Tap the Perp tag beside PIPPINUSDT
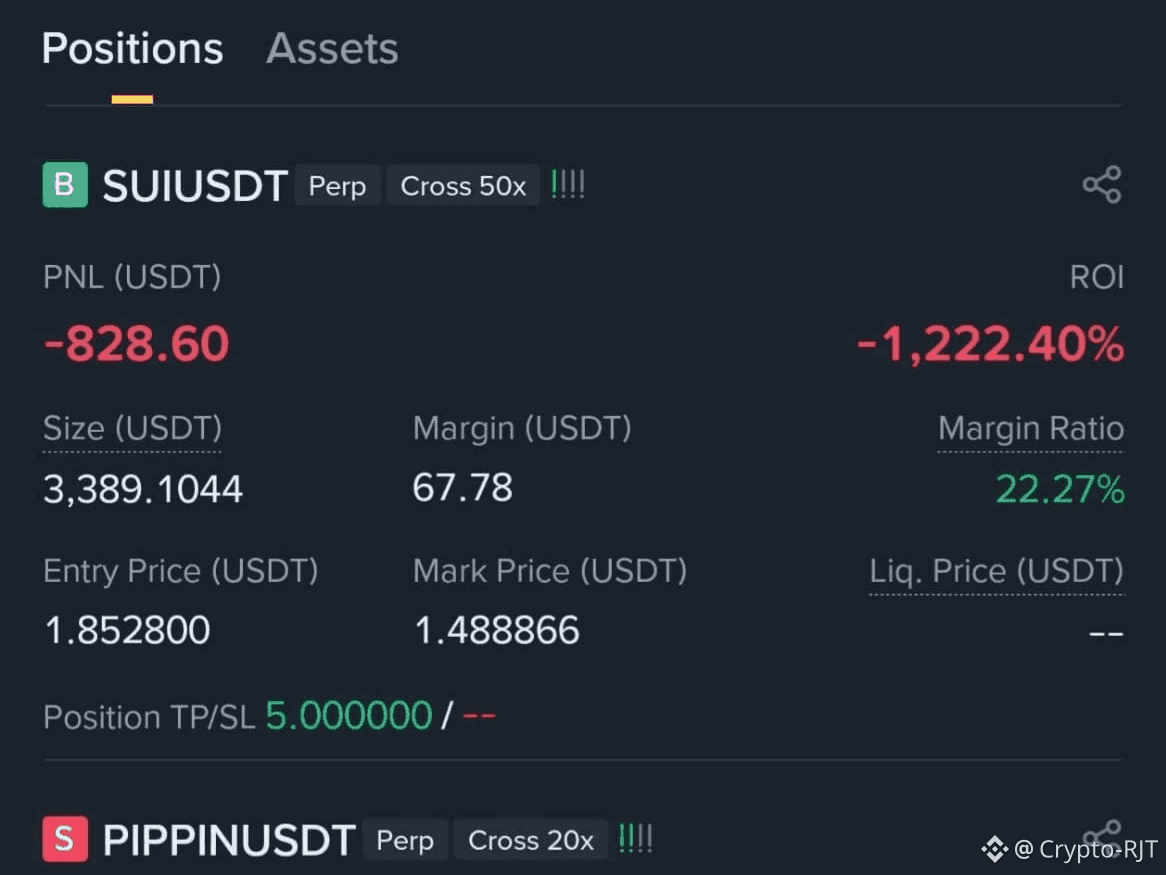1166x875 pixels. (405, 840)
